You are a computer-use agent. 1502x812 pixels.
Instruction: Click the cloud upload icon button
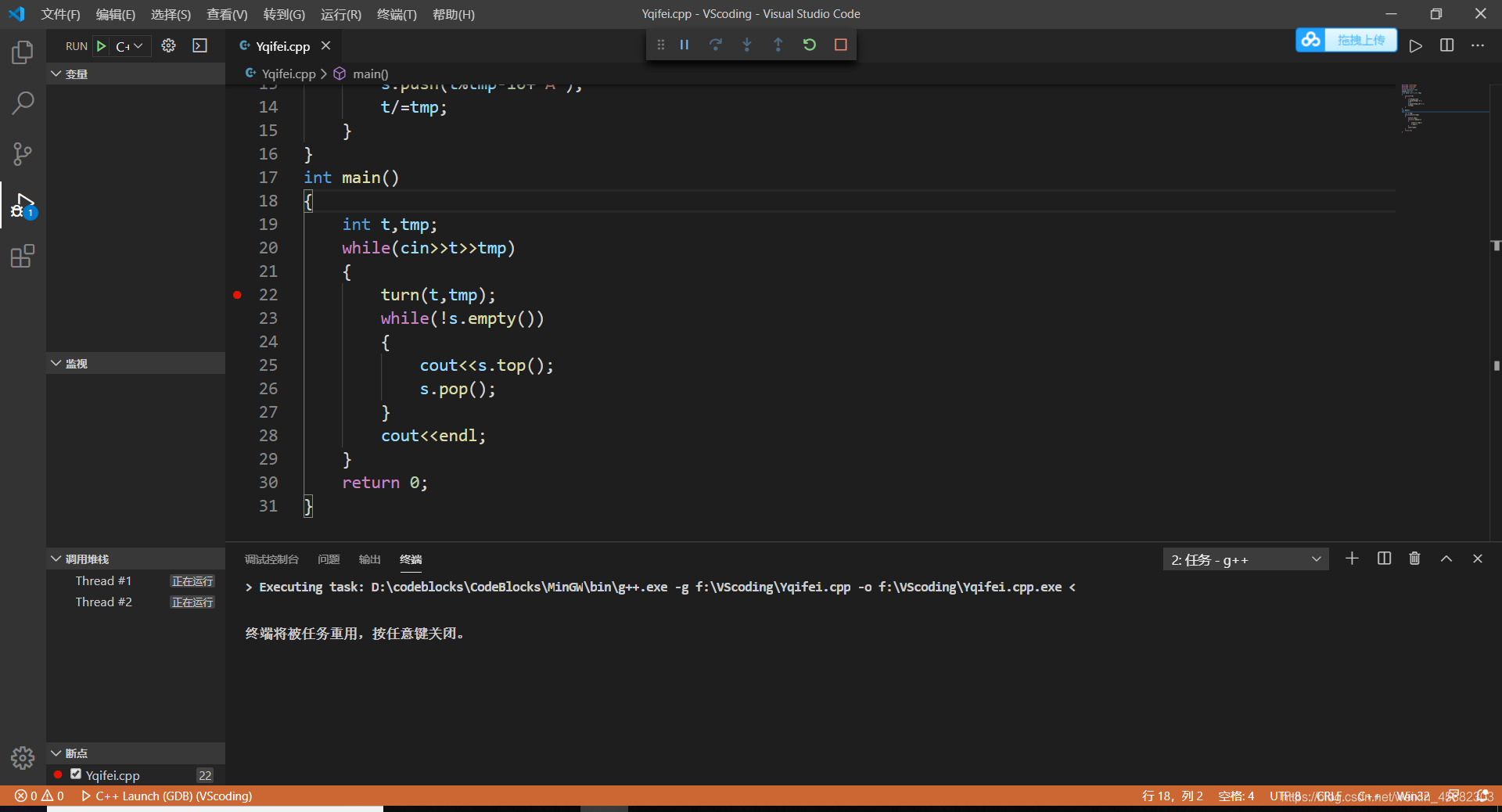click(1311, 40)
